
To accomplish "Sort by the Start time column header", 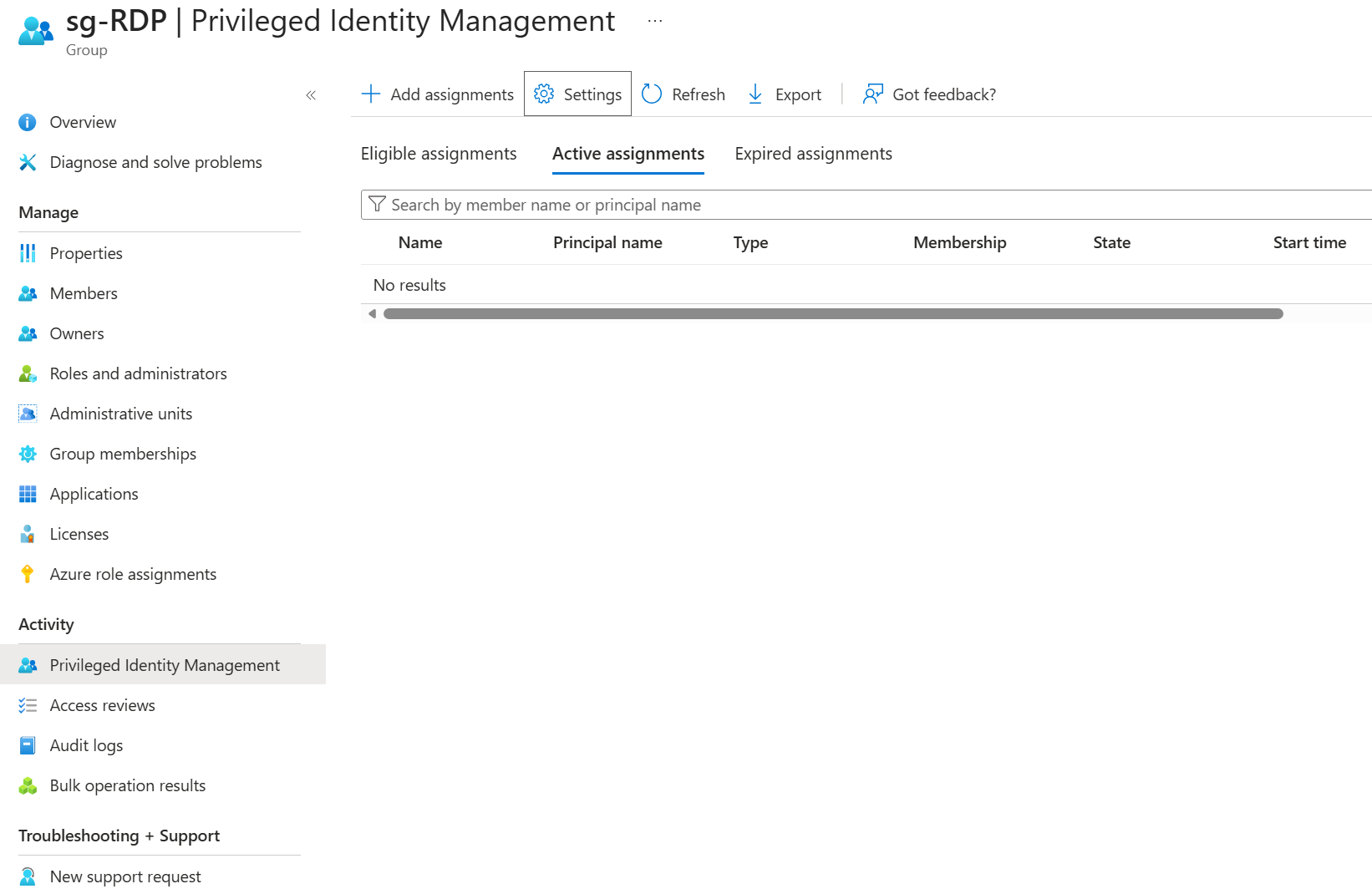I will point(1310,242).
